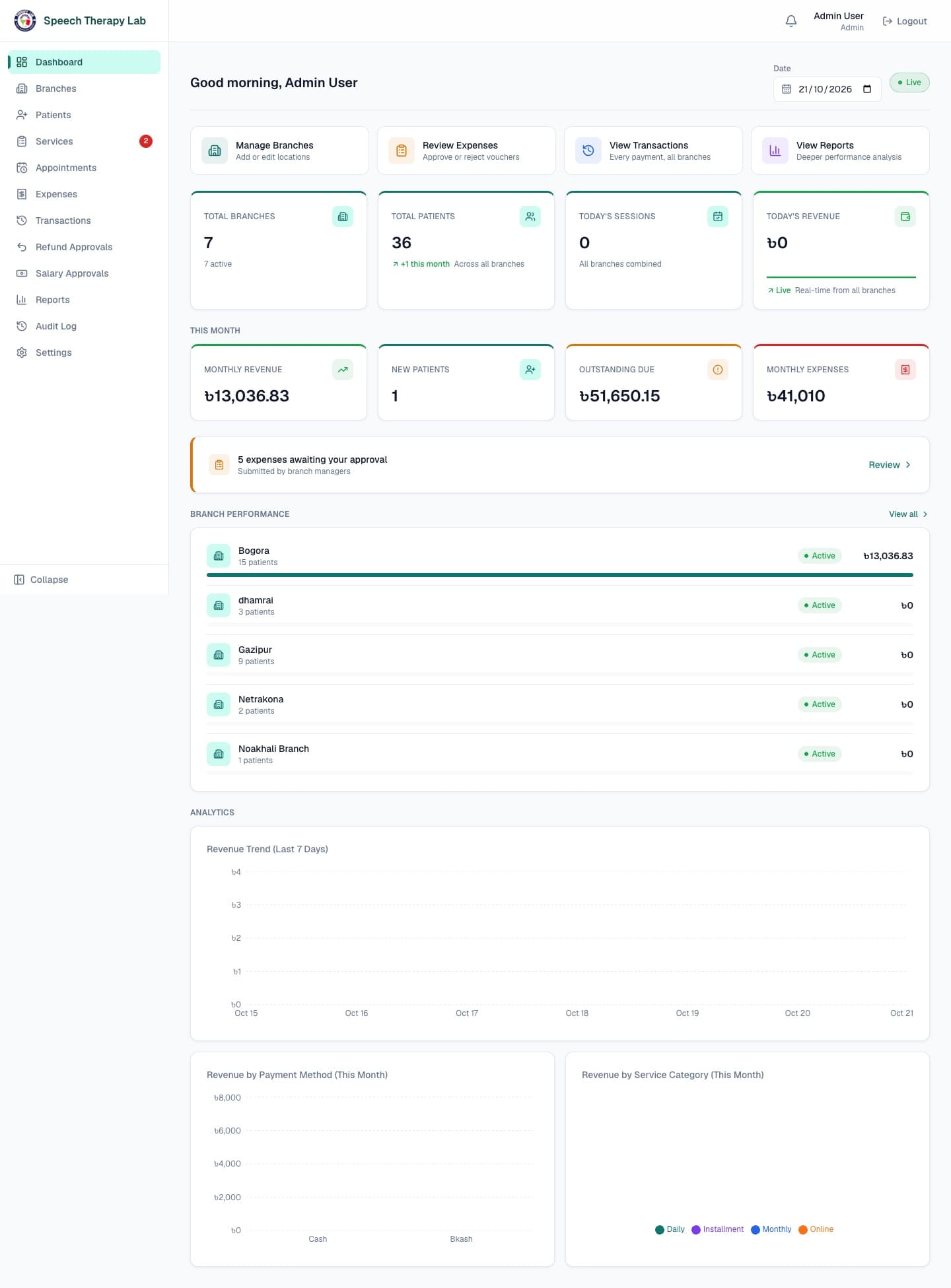
Task: Click the Outstanding Due alert icon
Action: click(x=718, y=370)
